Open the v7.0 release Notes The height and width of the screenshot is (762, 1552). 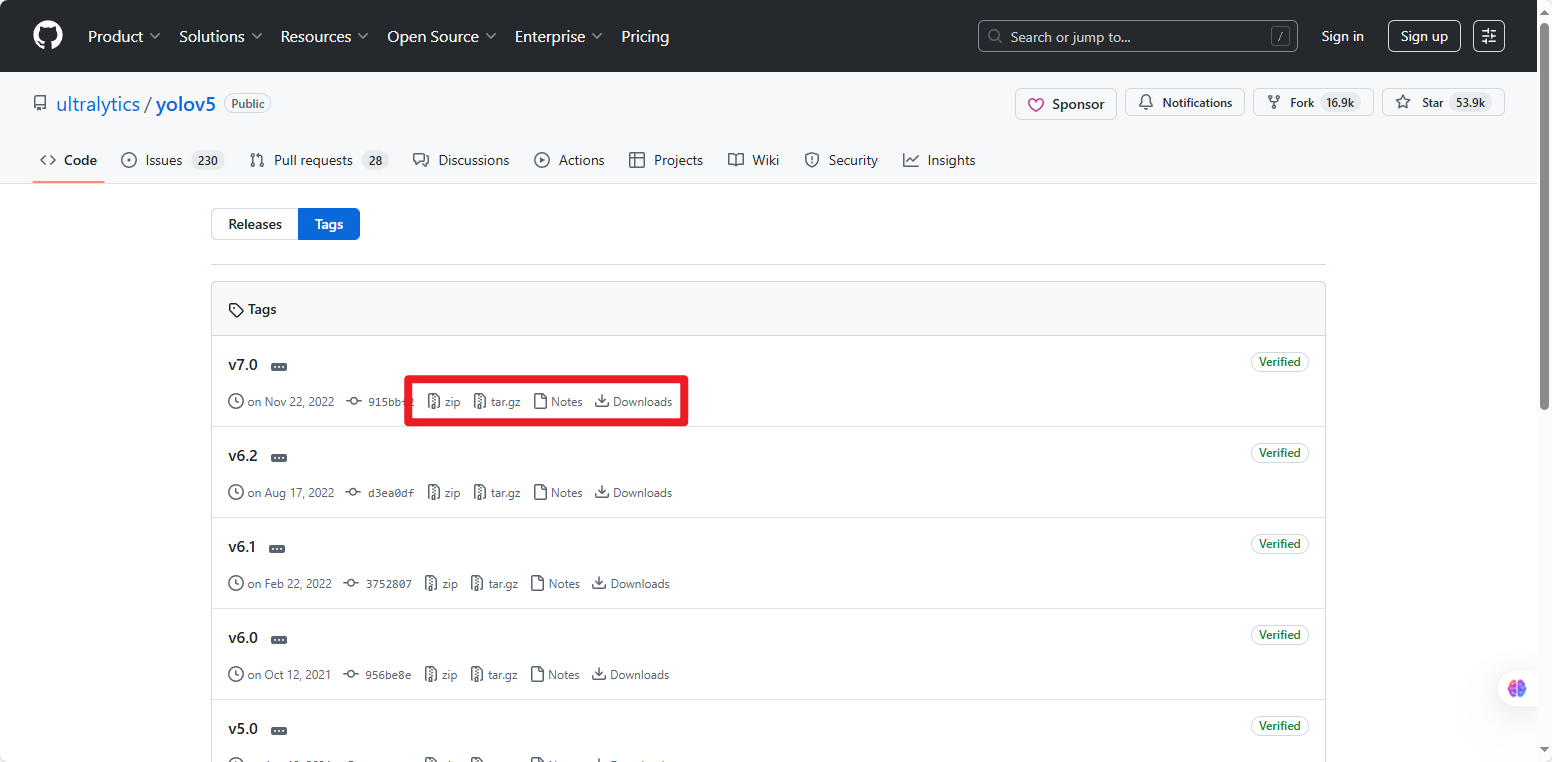point(558,402)
